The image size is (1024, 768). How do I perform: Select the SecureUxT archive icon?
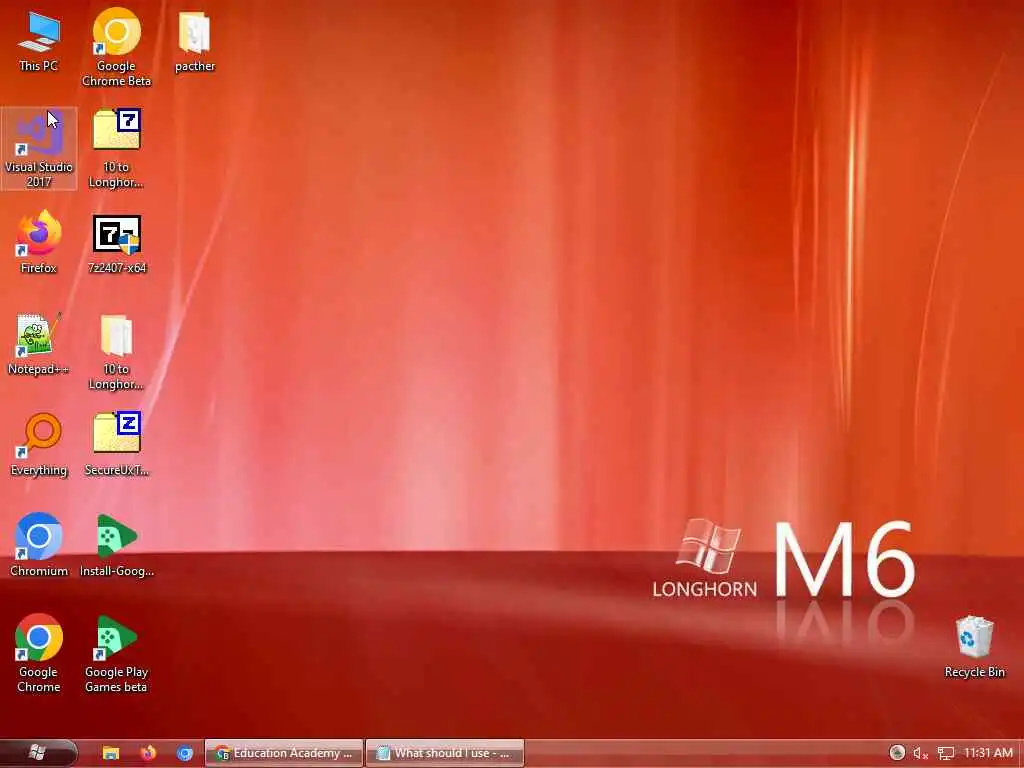pos(116,444)
